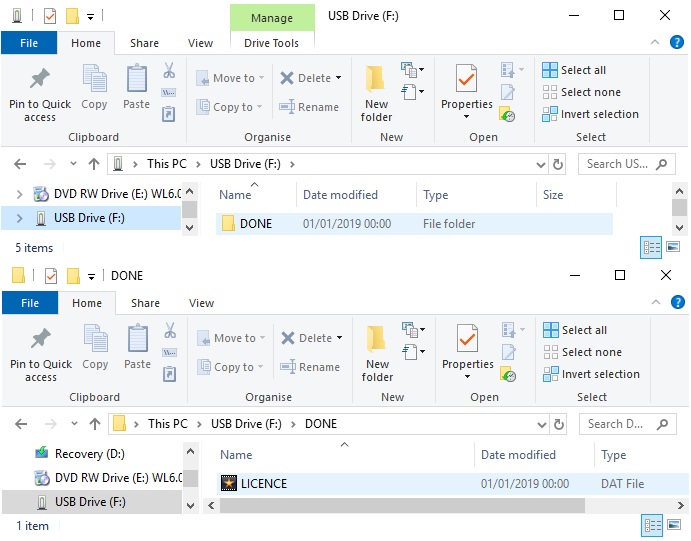This screenshot has height=541, width=691.
Task: Click the Paste icon in the DONE window
Action: click(137, 346)
